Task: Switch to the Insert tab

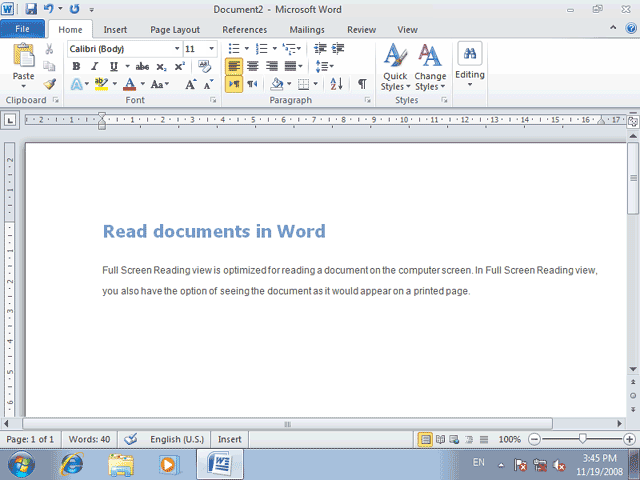Action: 115,30
